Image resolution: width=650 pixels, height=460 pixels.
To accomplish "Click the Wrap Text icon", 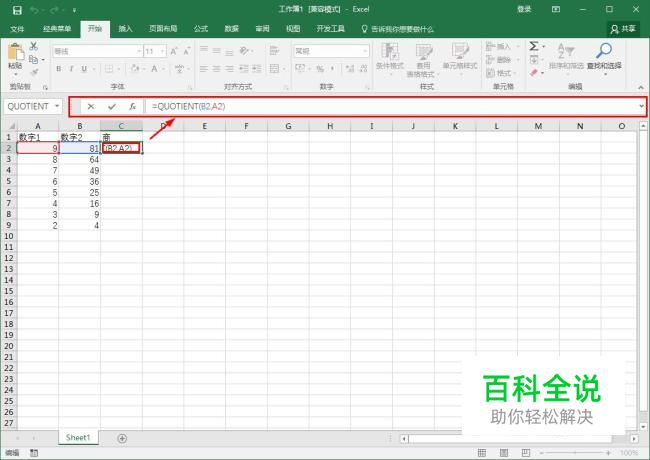I will 274,51.
